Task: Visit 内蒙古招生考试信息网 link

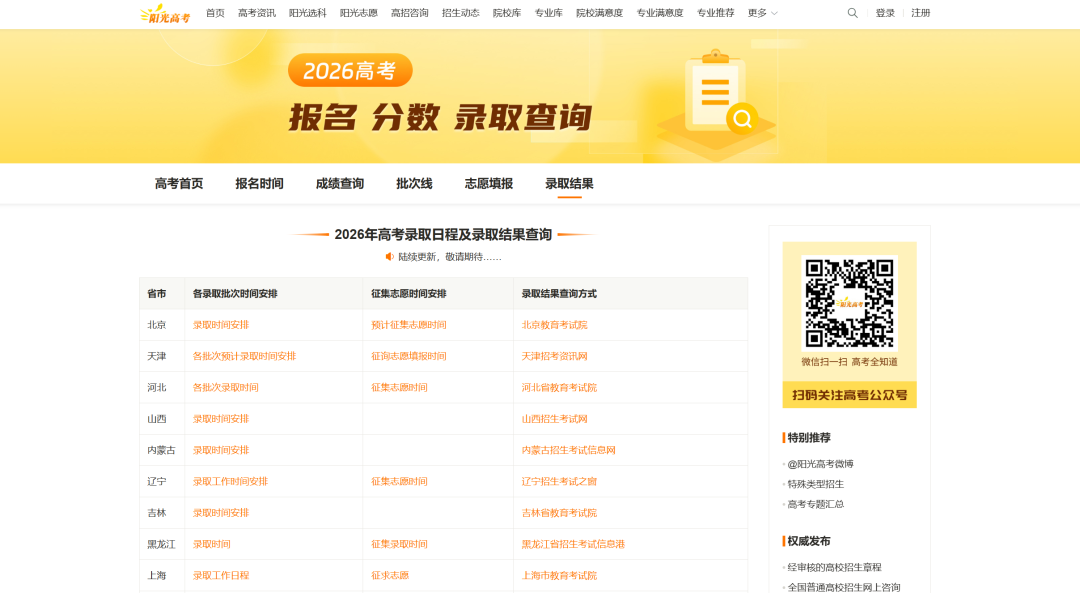Action: (x=568, y=450)
